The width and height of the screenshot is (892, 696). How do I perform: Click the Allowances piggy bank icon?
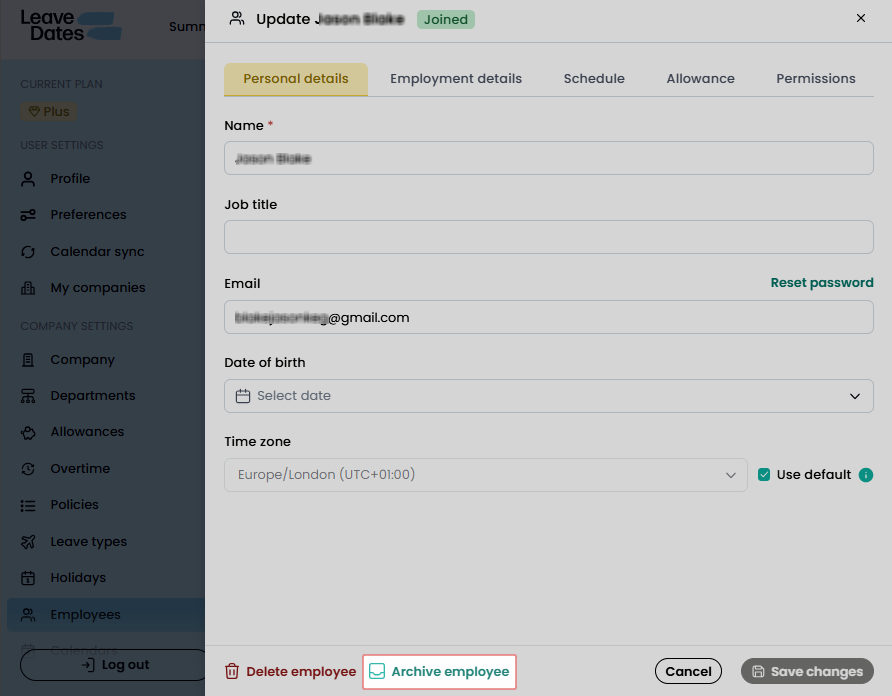(x=28, y=433)
